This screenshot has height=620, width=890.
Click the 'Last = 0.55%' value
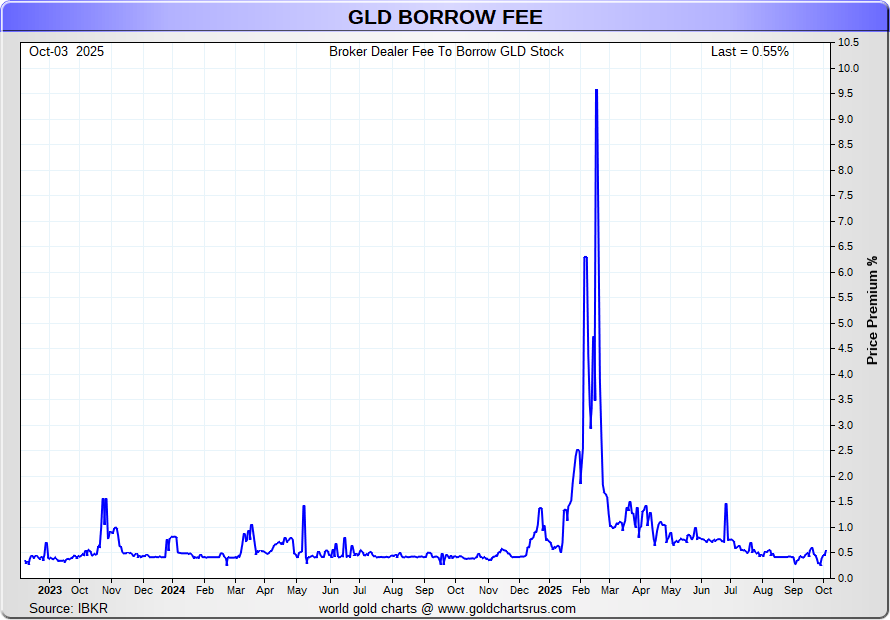750,52
